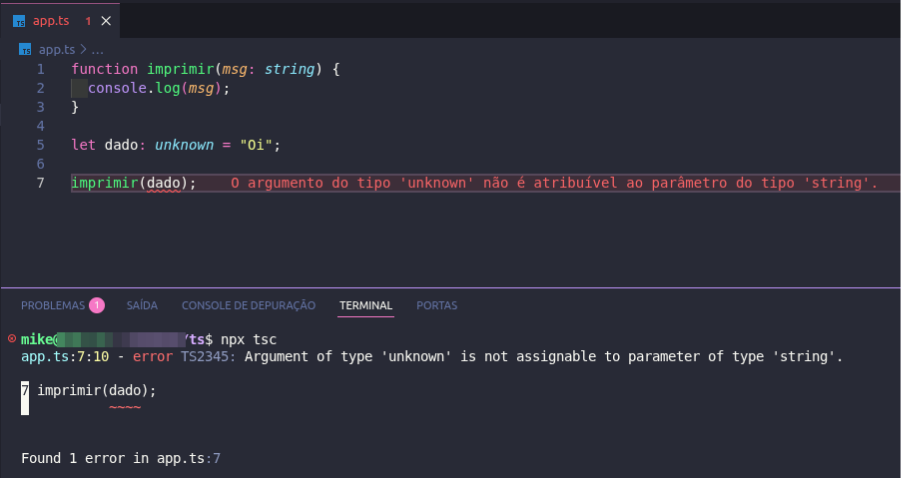Click the 'string' type in the function signature

[290, 70]
